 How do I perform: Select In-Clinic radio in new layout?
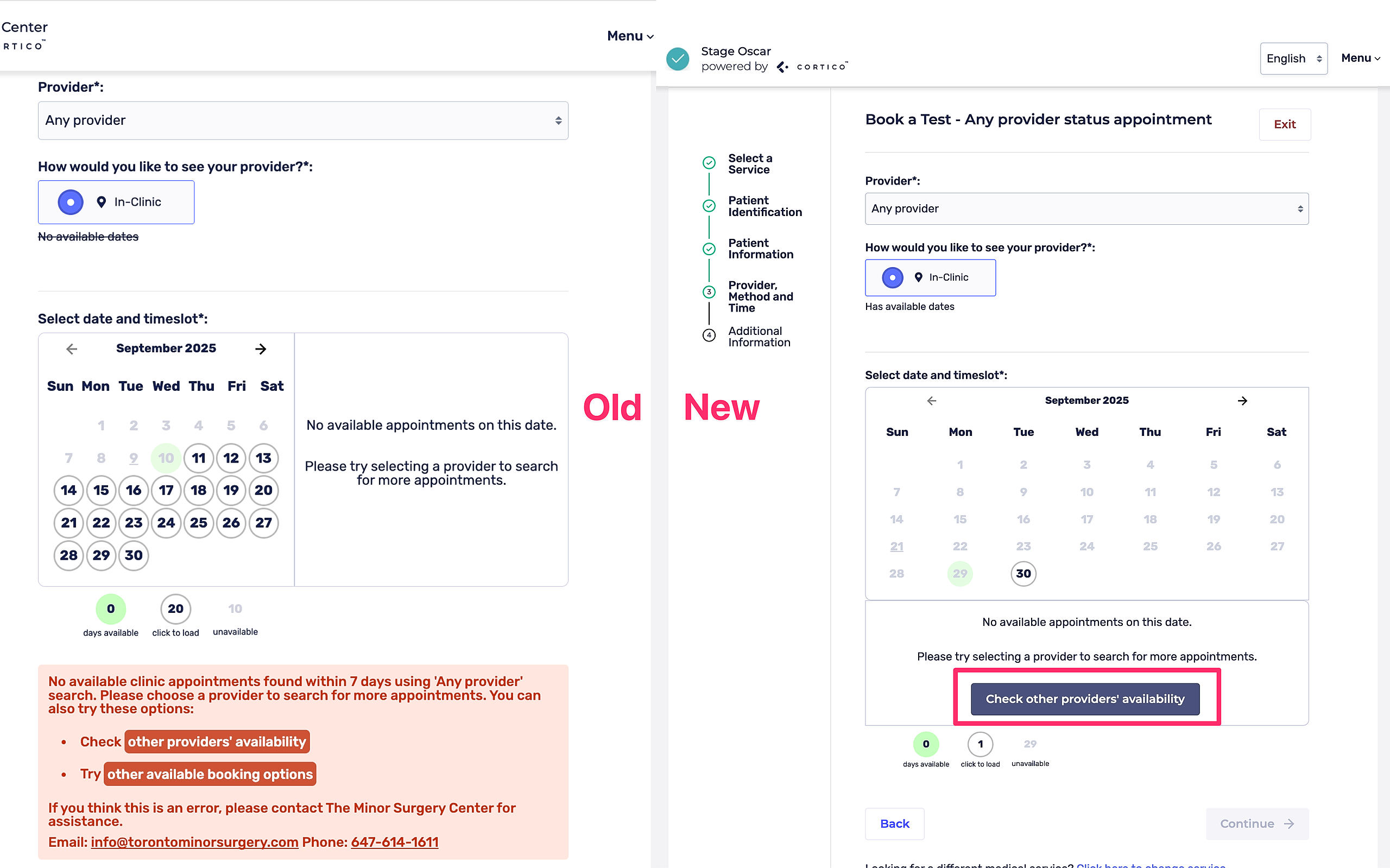click(x=892, y=278)
